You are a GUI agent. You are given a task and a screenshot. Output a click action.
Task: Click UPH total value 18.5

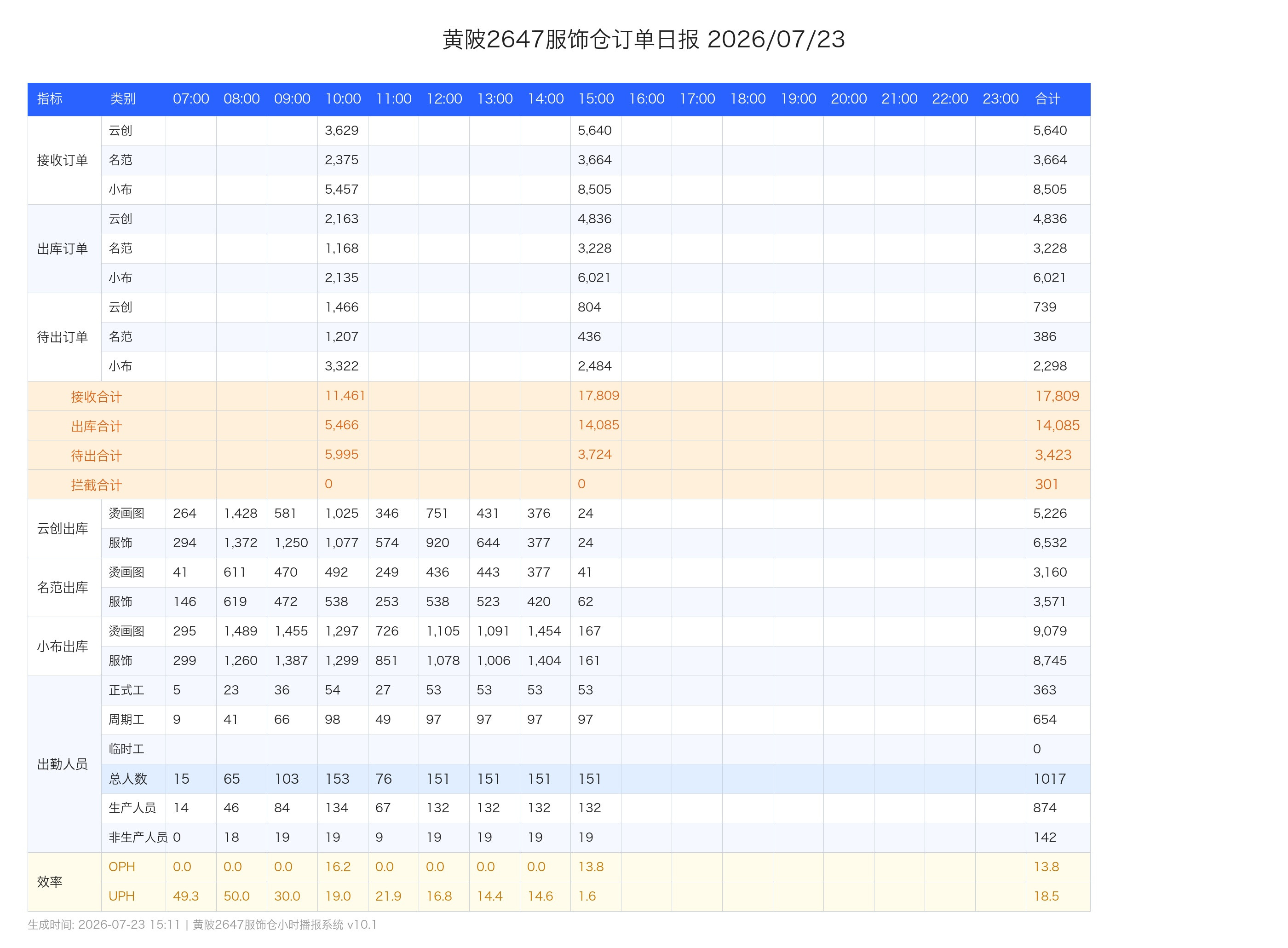[1046, 896]
